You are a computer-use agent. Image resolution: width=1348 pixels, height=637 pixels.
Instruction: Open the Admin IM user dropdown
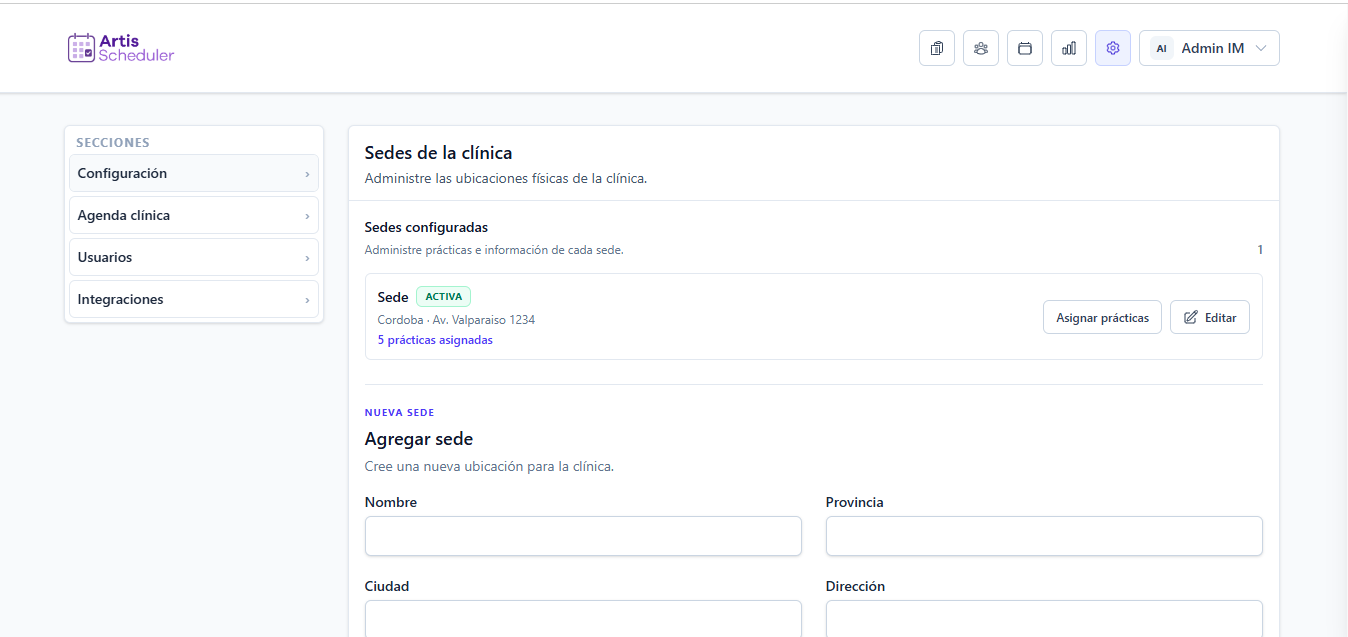(x=1209, y=48)
